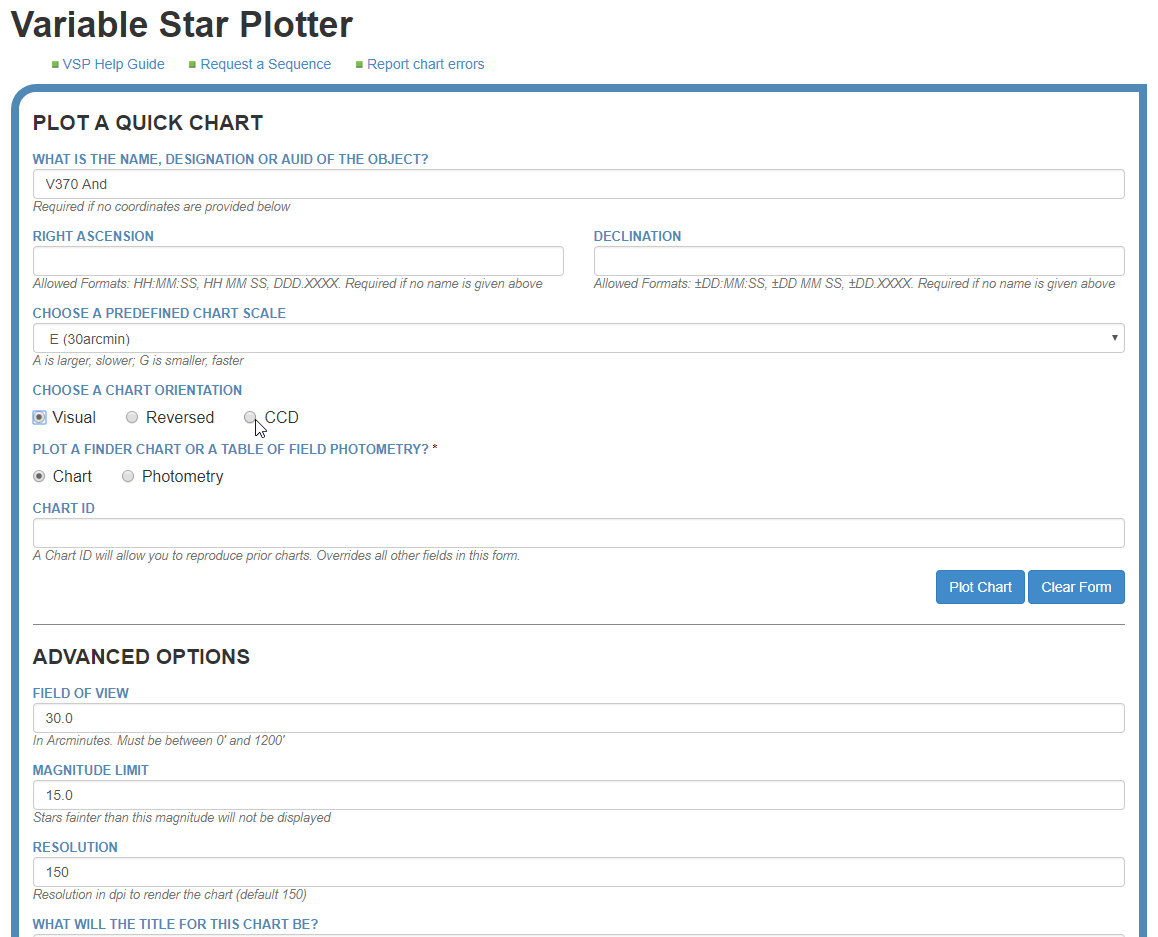Click the 'PLOT A QUICK CHART' heading
Image resolution: width=1158 pixels, height=937 pixels.
pyautogui.click(x=148, y=123)
